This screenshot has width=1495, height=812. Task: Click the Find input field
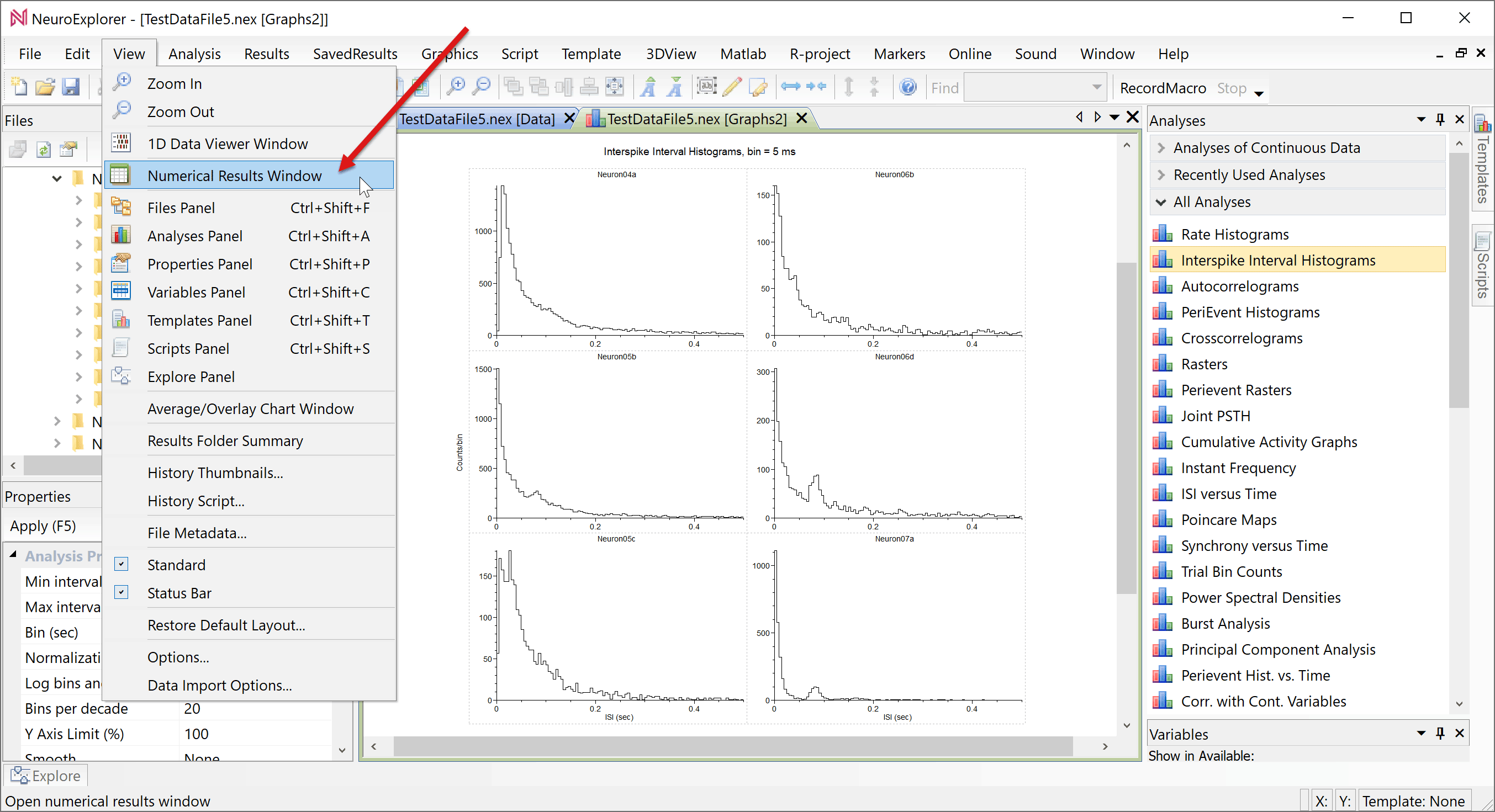(1027, 88)
